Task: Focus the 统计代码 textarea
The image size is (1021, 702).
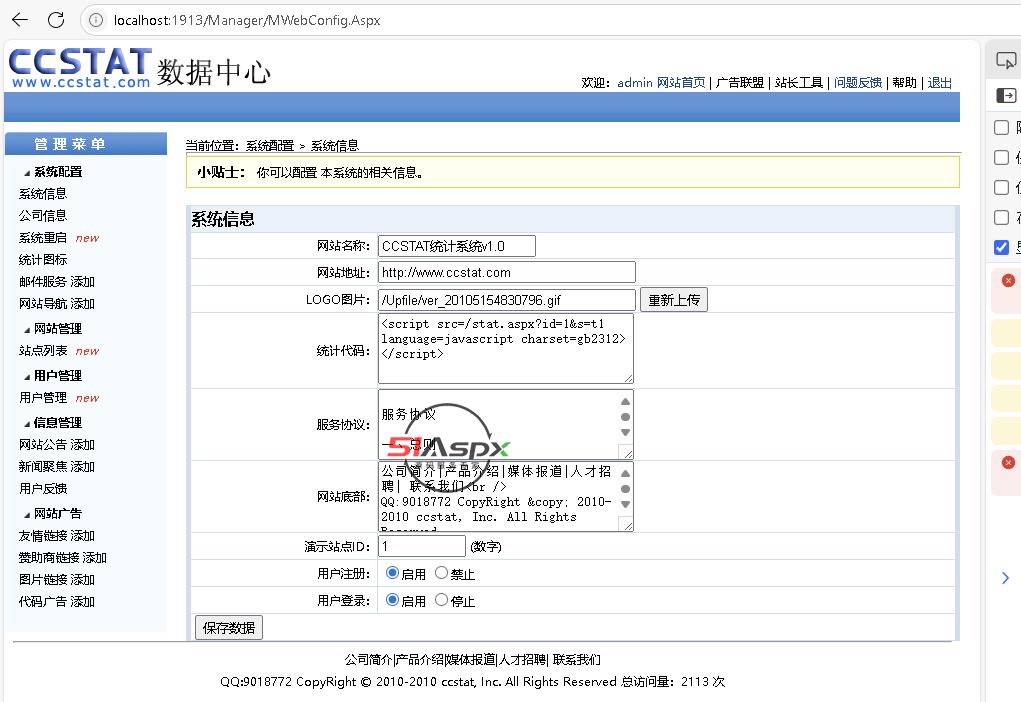Action: click(505, 349)
